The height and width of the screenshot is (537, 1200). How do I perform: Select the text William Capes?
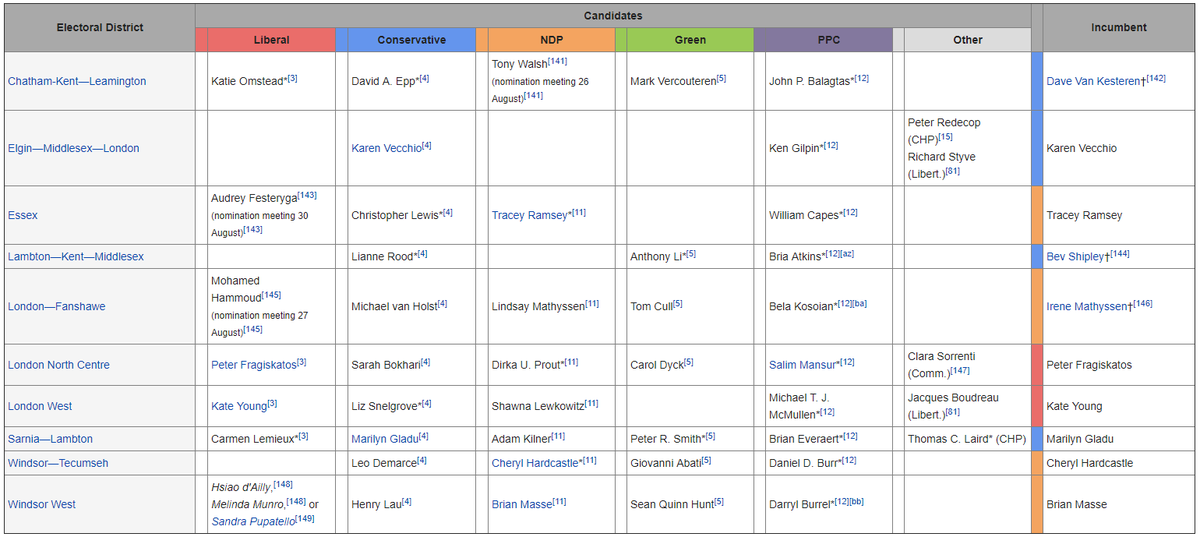coord(803,215)
